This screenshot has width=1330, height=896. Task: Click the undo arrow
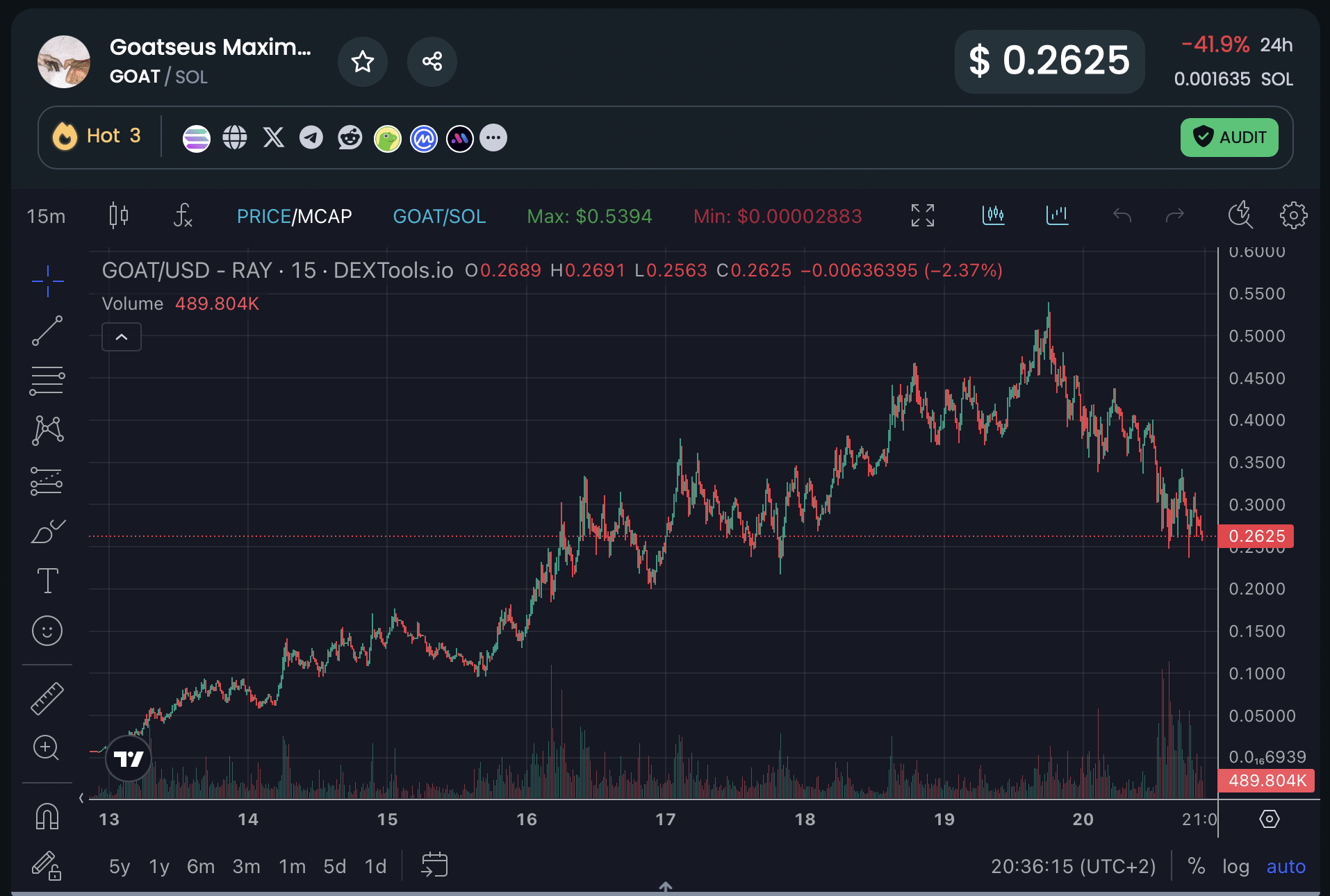click(x=1122, y=215)
